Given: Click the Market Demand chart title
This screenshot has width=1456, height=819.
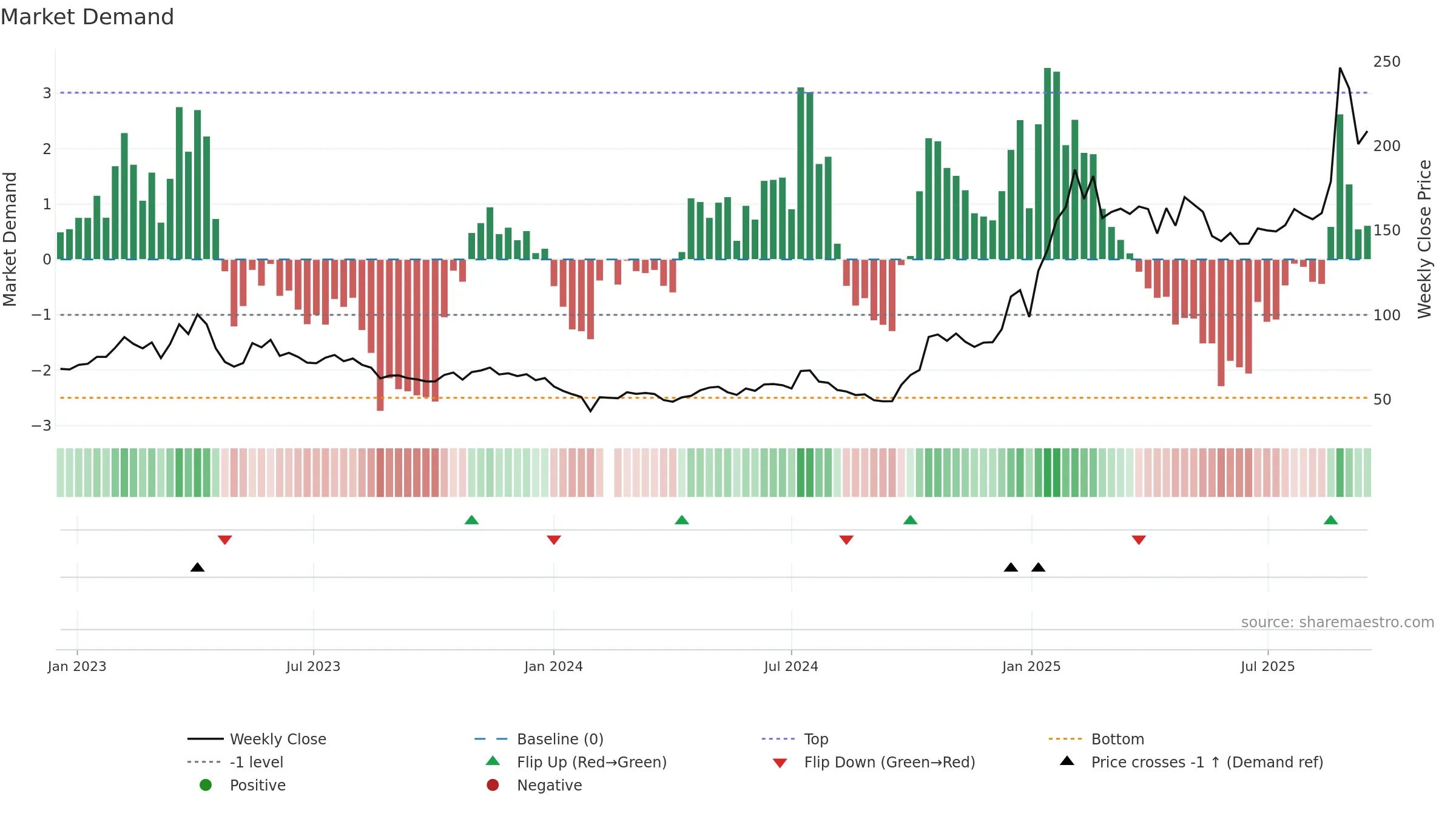Looking at the screenshot, I should click(87, 17).
